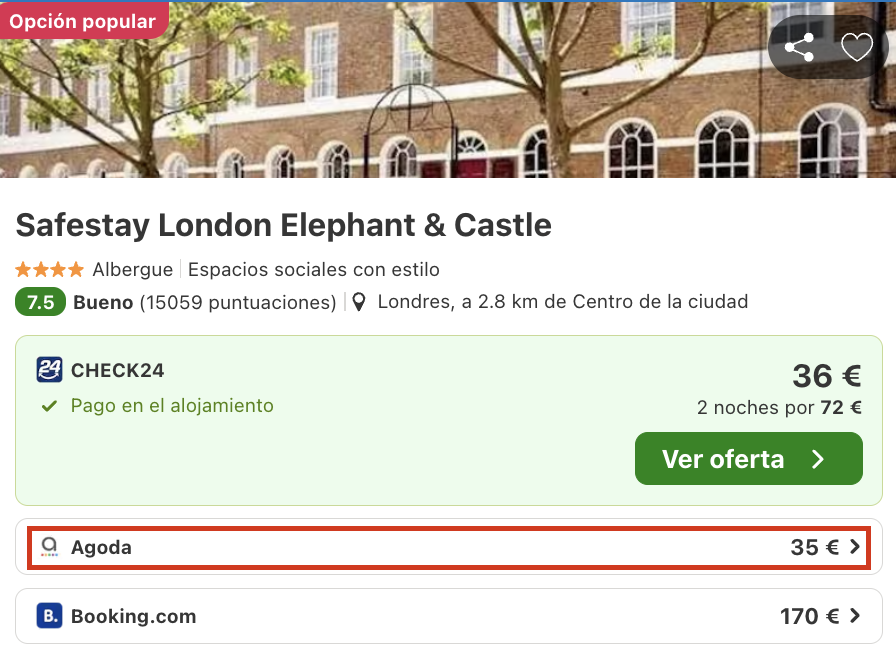Click the CHECK24 logo icon
896x656 pixels.
[x=49, y=370]
